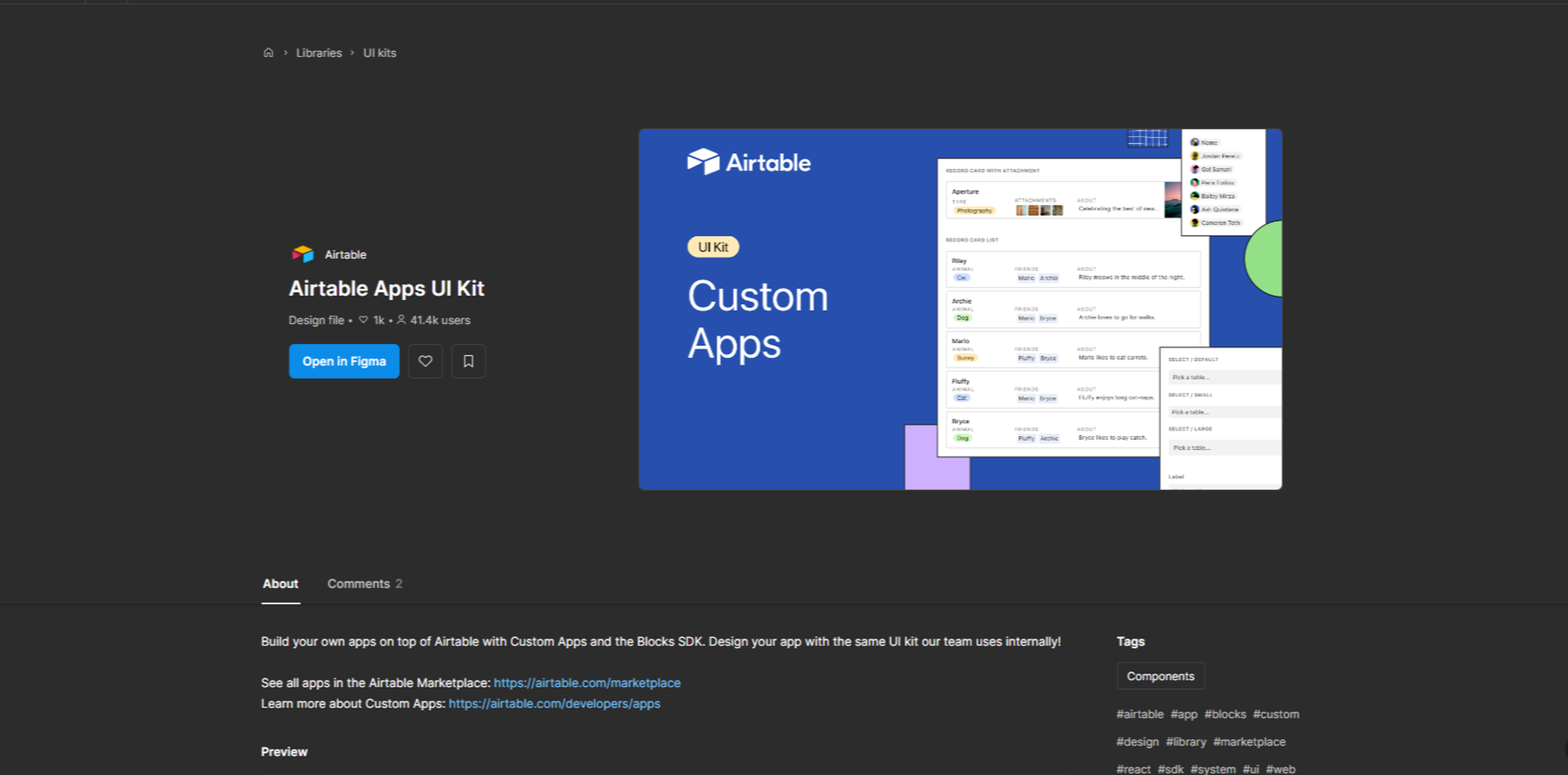Click the Airtable Apps UI Kit title

coord(387,289)
